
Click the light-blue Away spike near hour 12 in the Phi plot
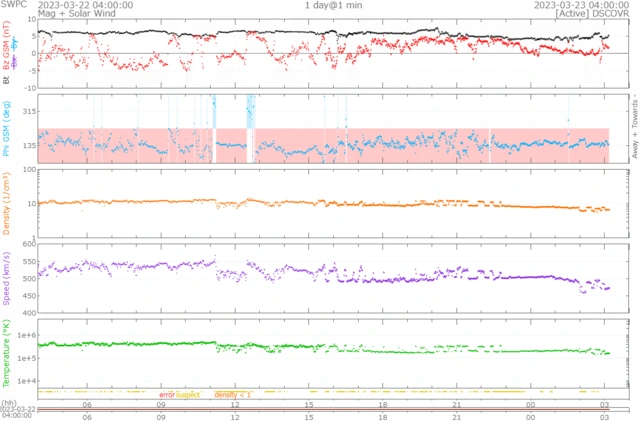(x=251, y=111)
